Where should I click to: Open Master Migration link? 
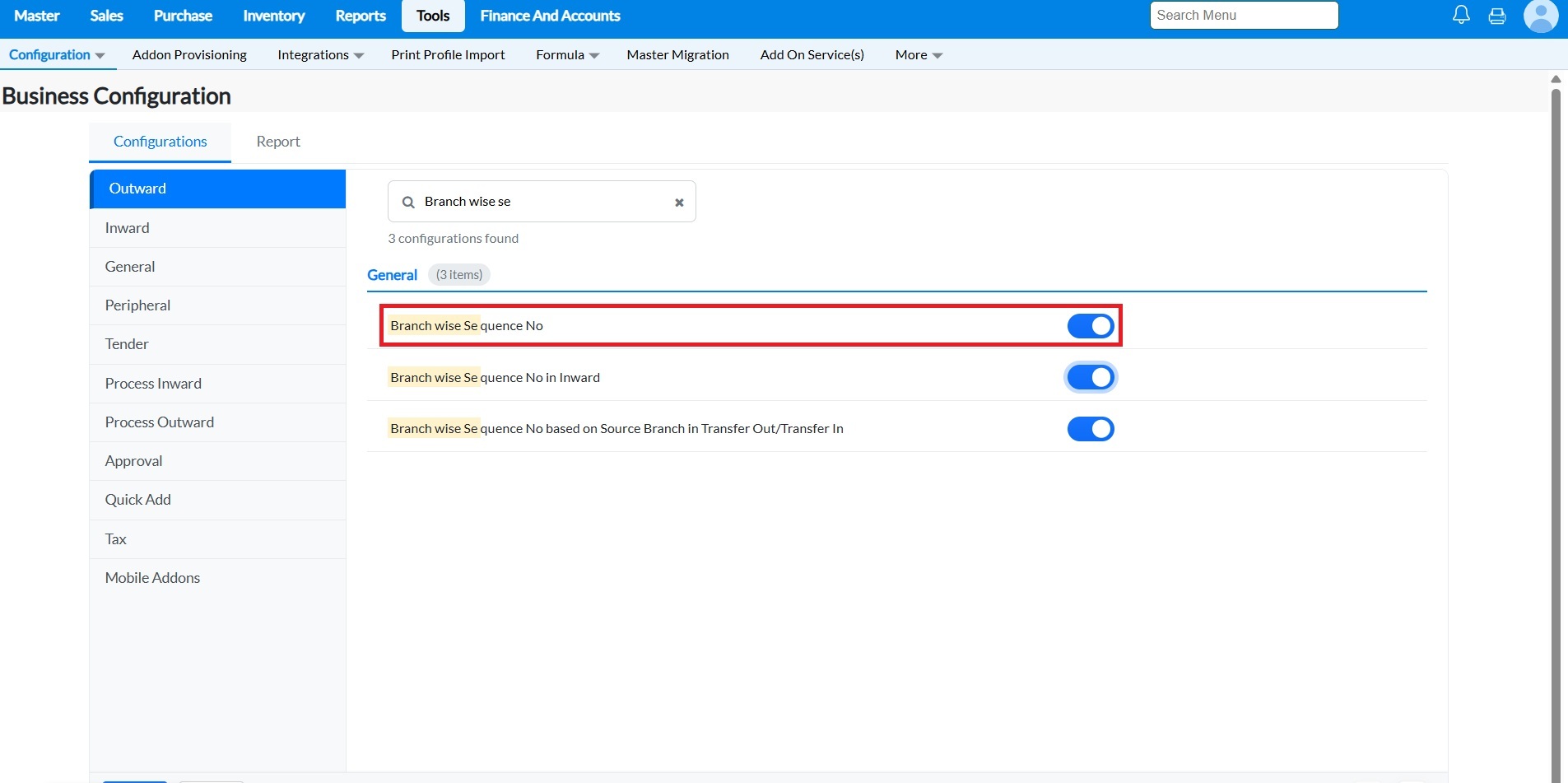coord(677,55)
